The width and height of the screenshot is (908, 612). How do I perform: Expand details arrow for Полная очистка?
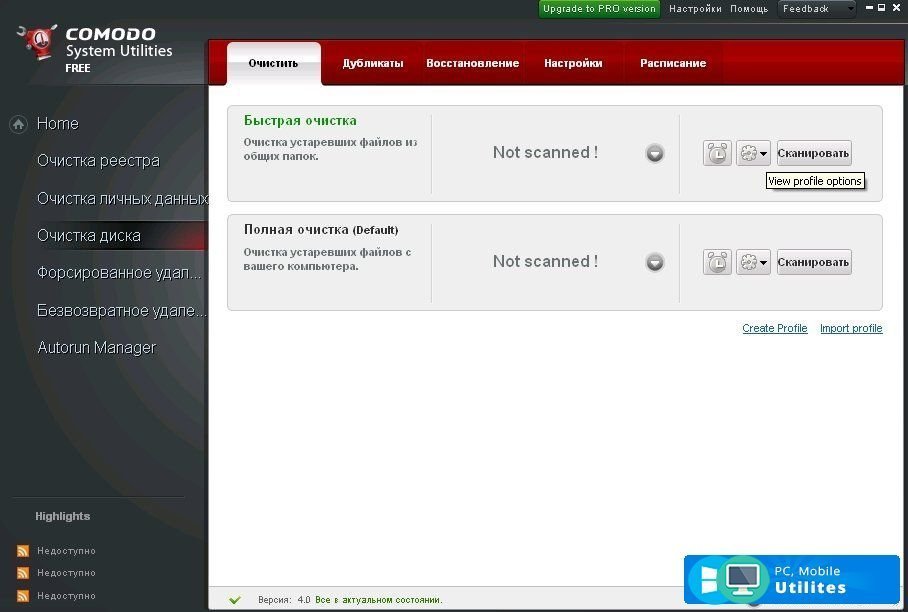[x=655, y=262]
